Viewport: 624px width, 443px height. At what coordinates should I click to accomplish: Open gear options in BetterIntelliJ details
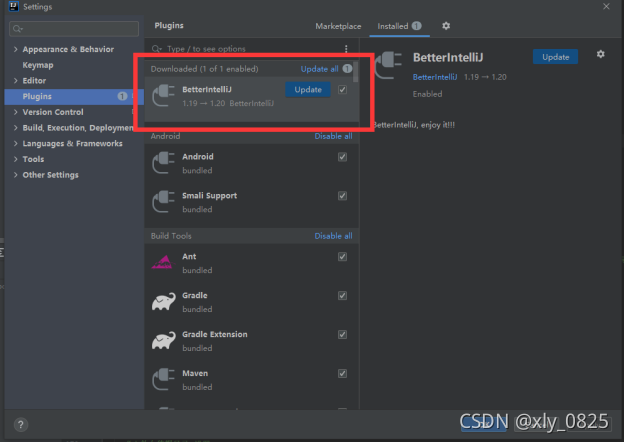pos(601,54)
